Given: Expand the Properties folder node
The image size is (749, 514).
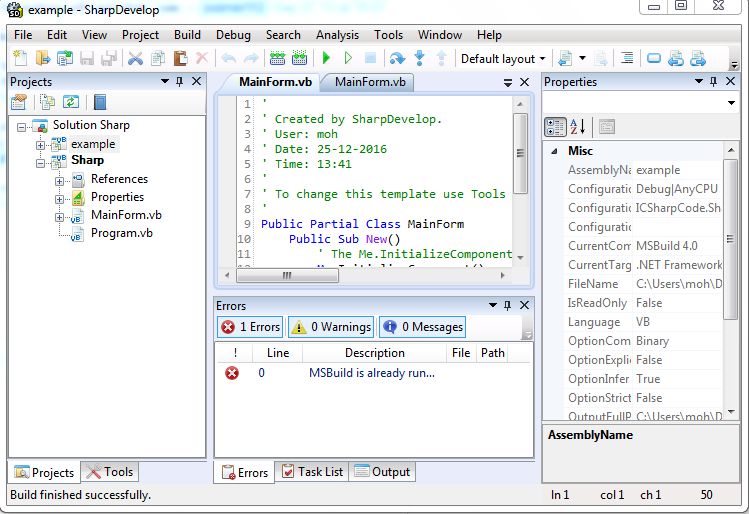Looking at the screenshot, I should click(x=59, y=199).
